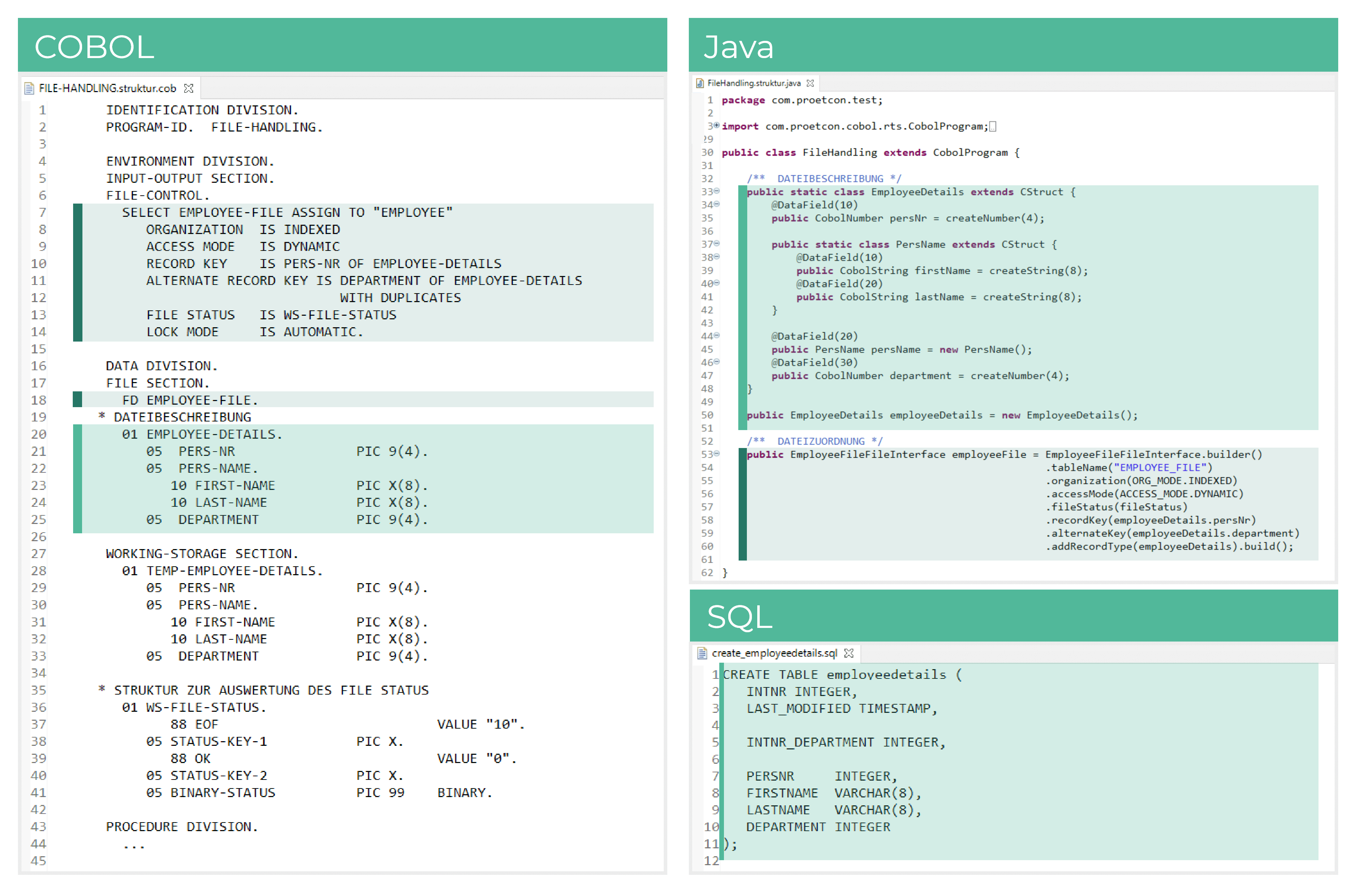Viewport: 1359px width, 896px height.
Task: Click line number 20 in the COBOL editor
Action: [38, 434]
